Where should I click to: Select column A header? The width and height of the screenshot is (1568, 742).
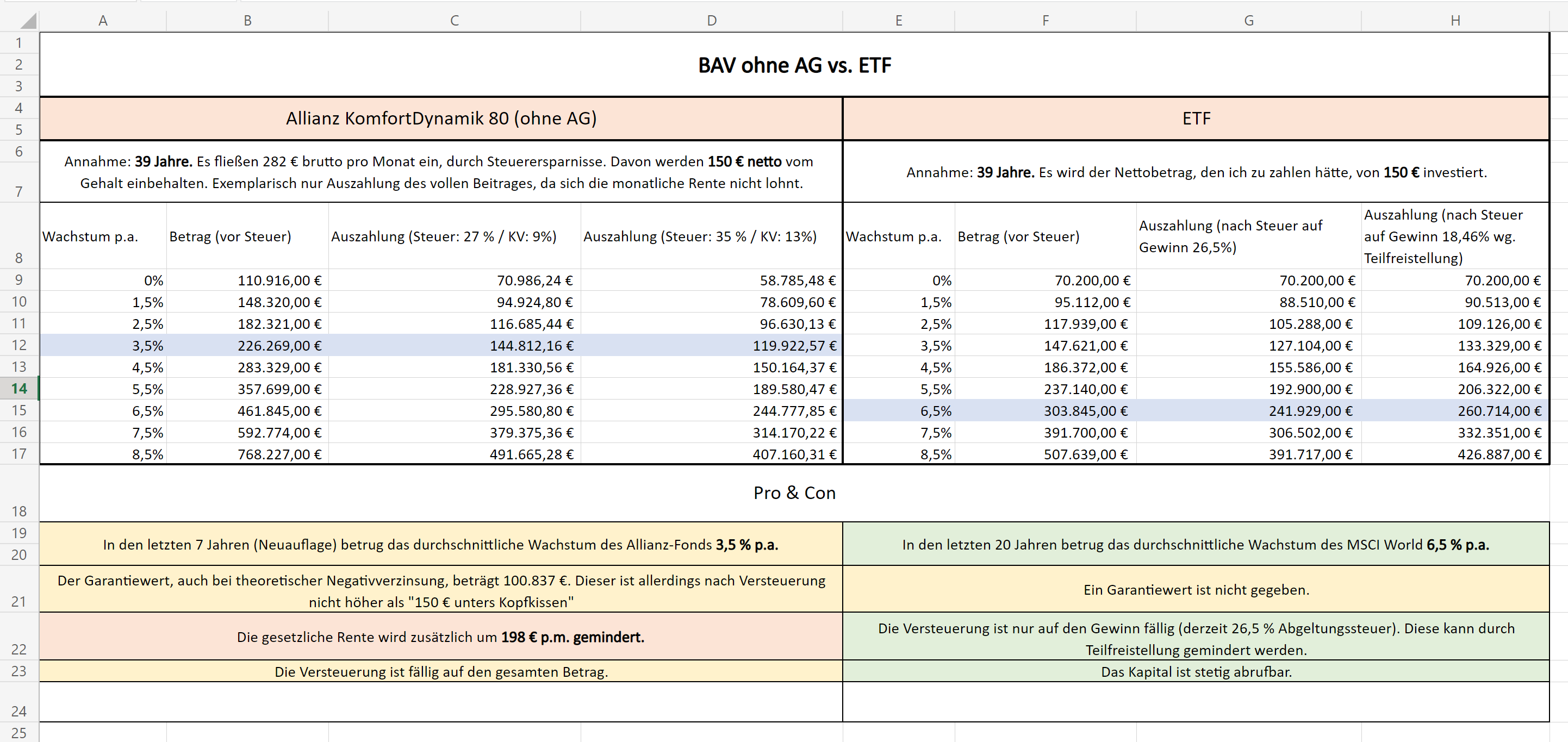103,21
